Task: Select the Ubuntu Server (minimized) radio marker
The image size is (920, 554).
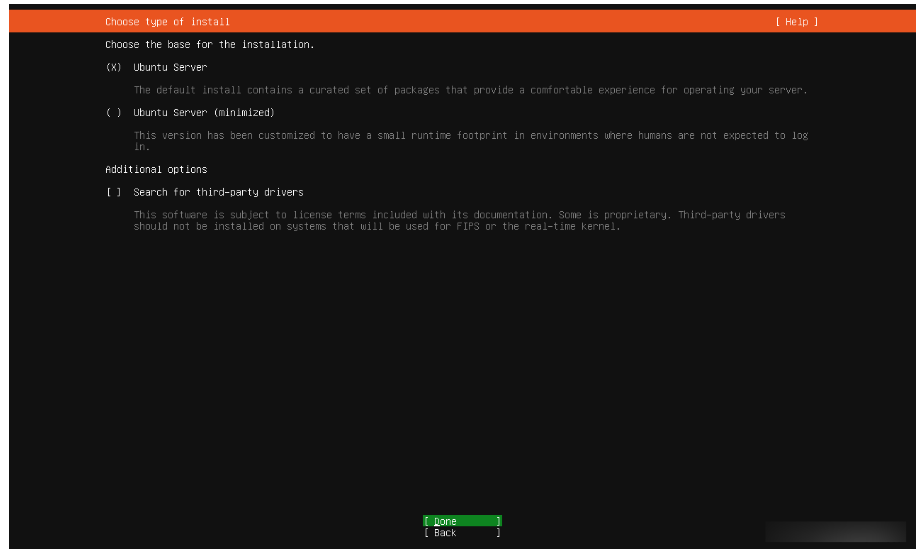Action: (113, 113)
